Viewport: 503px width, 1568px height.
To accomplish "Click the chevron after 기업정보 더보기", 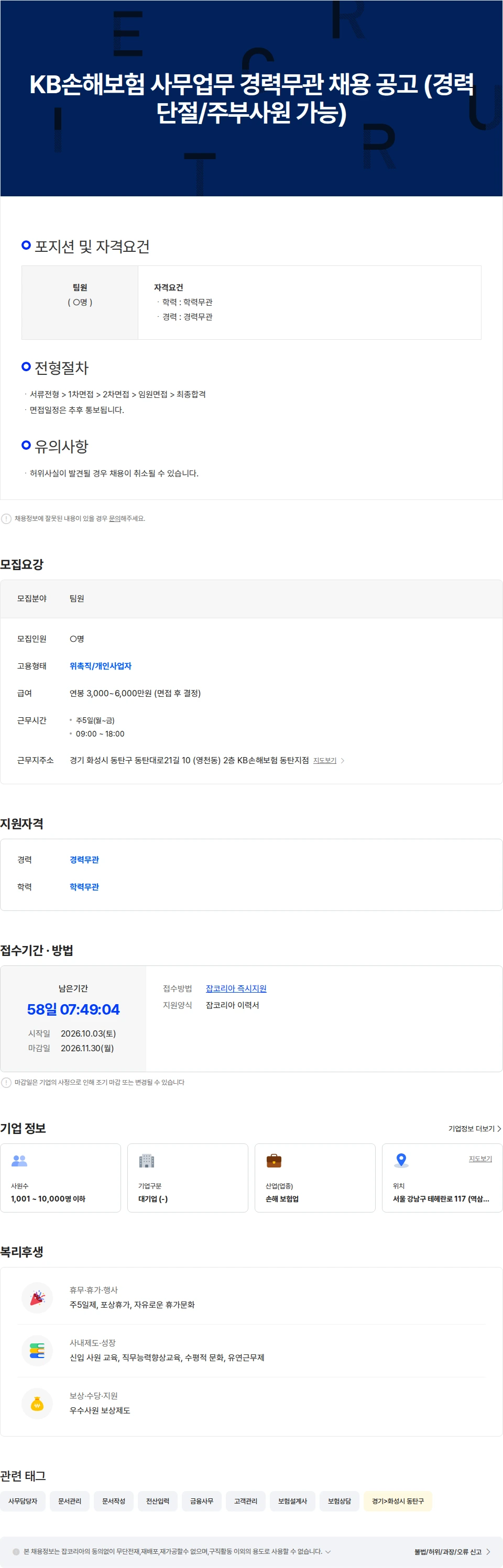I will [x=499, y=1129].
